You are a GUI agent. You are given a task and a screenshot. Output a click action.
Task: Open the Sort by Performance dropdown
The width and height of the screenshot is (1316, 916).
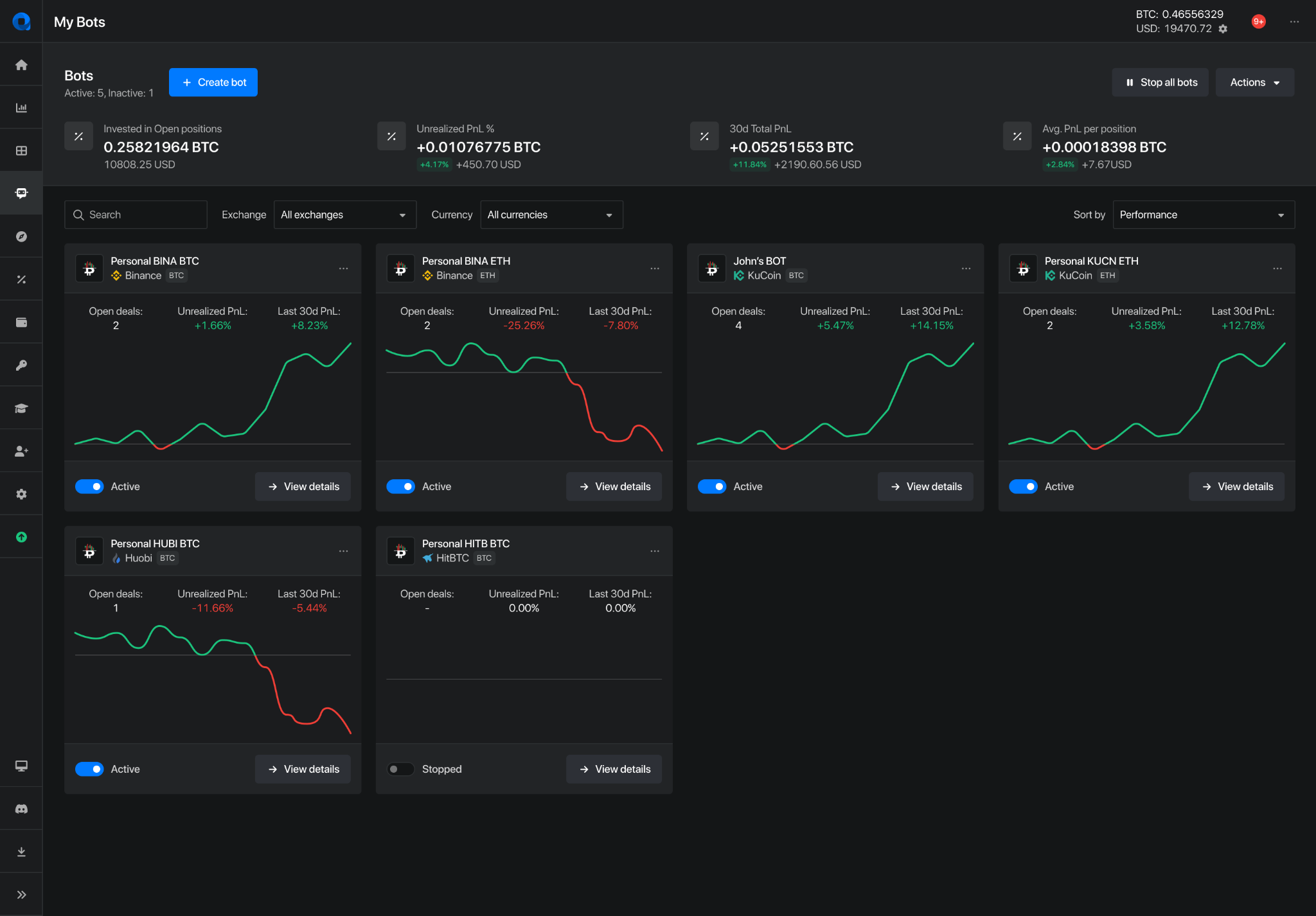1203,215
